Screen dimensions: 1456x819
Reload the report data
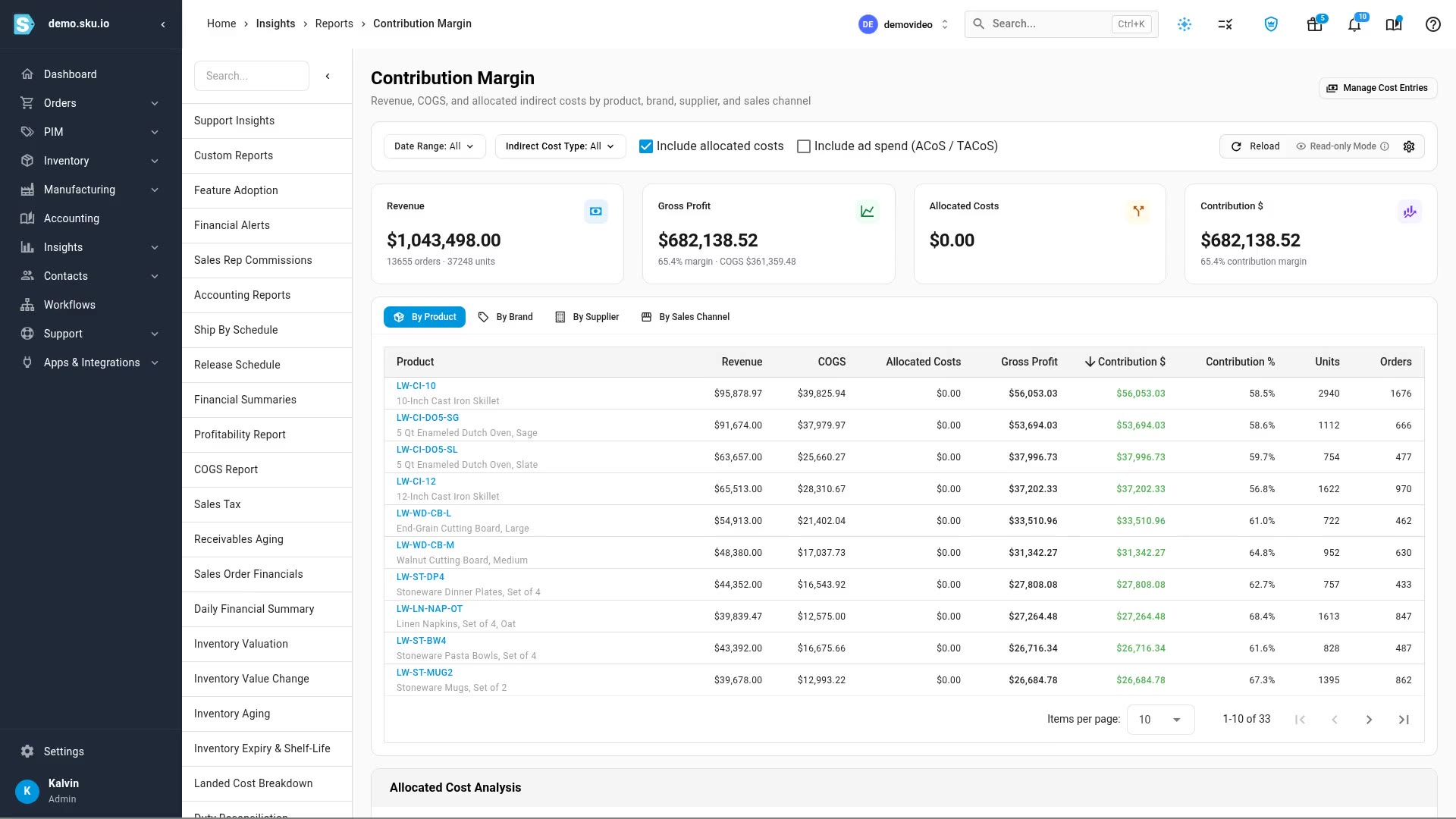1255,146
